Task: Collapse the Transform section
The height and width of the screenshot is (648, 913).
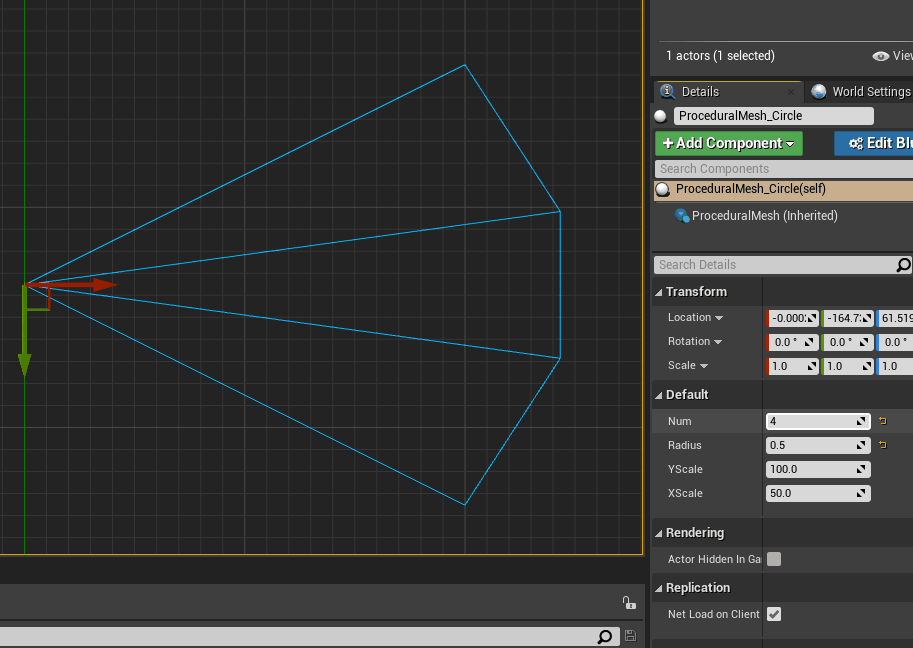Action: tap(659, 292)
